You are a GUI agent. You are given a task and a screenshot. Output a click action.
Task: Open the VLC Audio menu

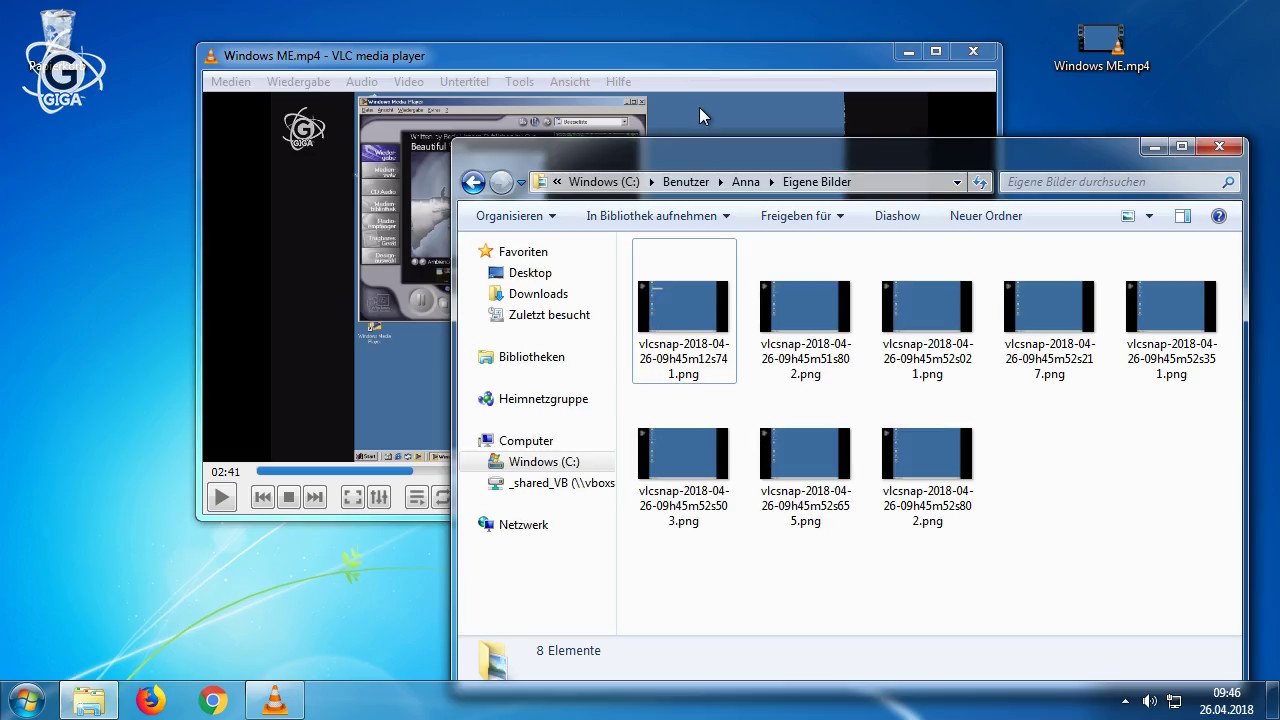click(362, 82)
